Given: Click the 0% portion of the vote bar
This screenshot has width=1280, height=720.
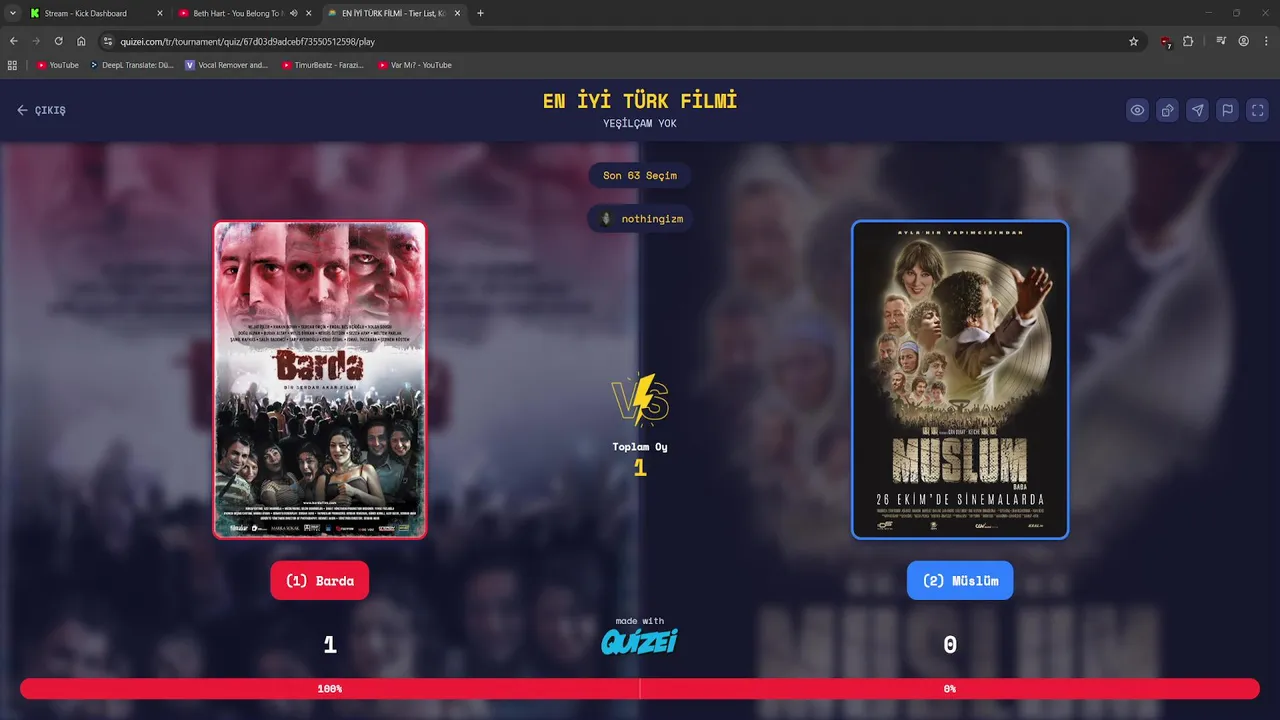Looking at the screenshot, I should (x=950, y=689).
